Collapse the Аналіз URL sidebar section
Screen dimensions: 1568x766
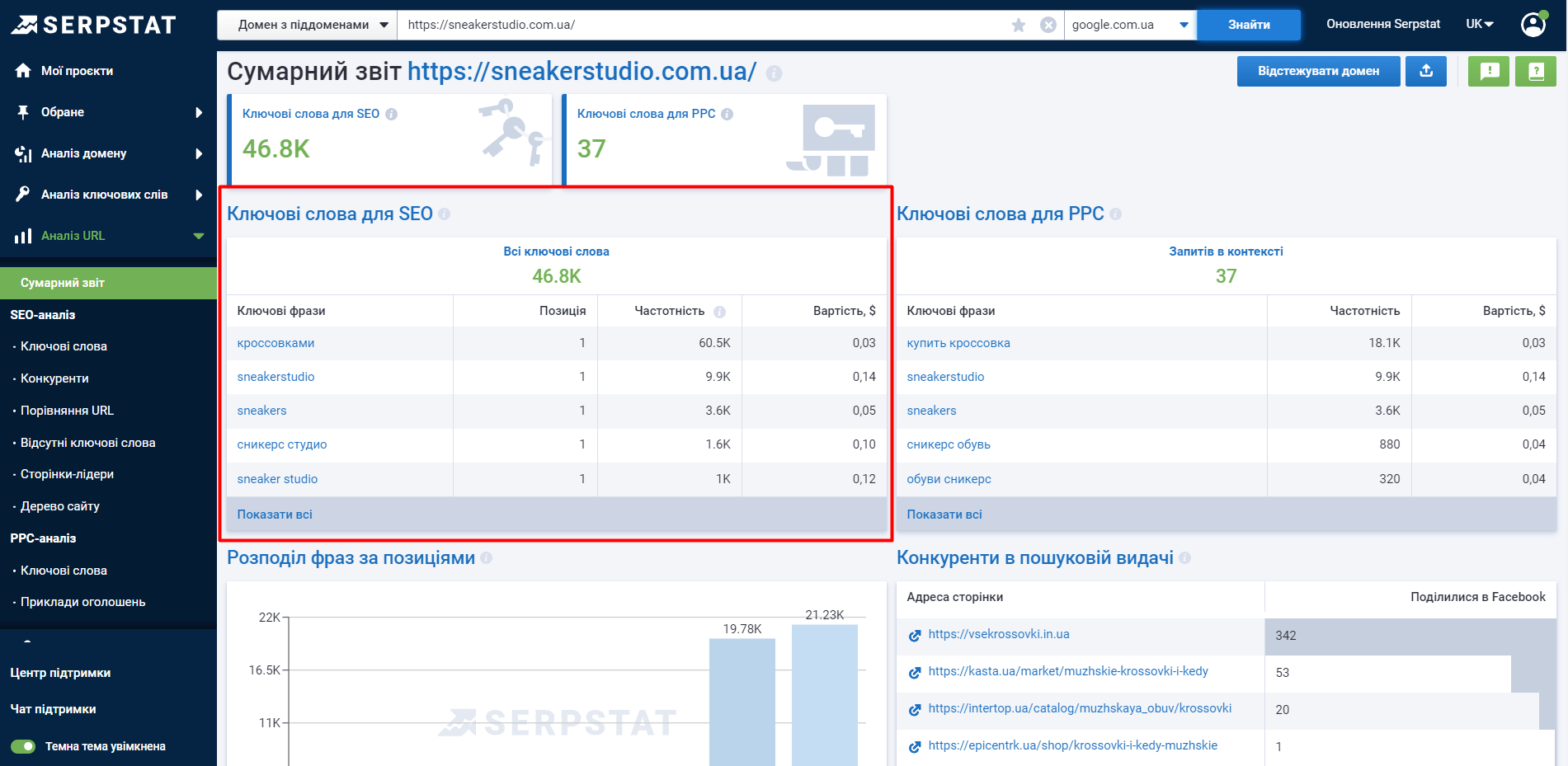coord(107,236)
